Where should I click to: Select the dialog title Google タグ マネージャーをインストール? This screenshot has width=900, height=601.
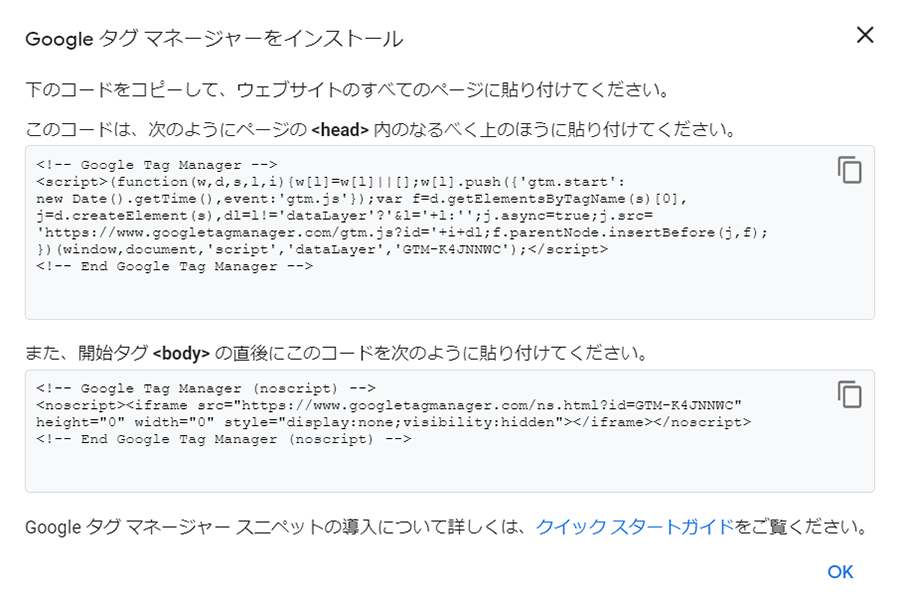pyautogui.click(x=214, y=39)
